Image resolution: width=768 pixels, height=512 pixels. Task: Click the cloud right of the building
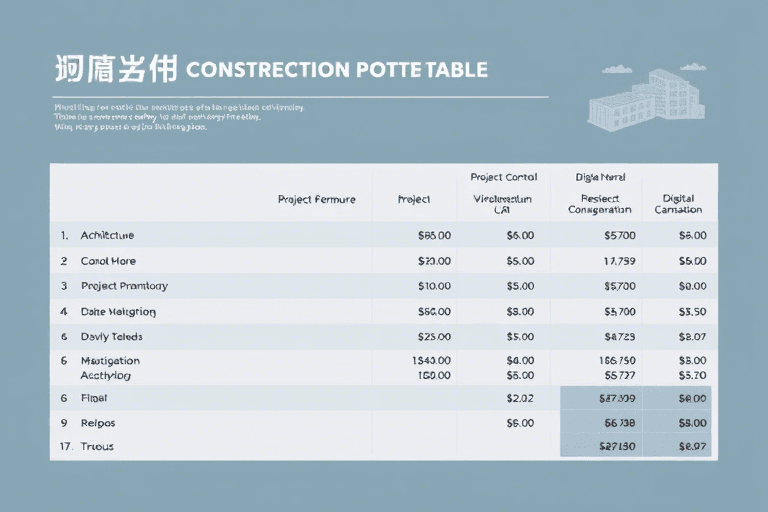point(694,67)
